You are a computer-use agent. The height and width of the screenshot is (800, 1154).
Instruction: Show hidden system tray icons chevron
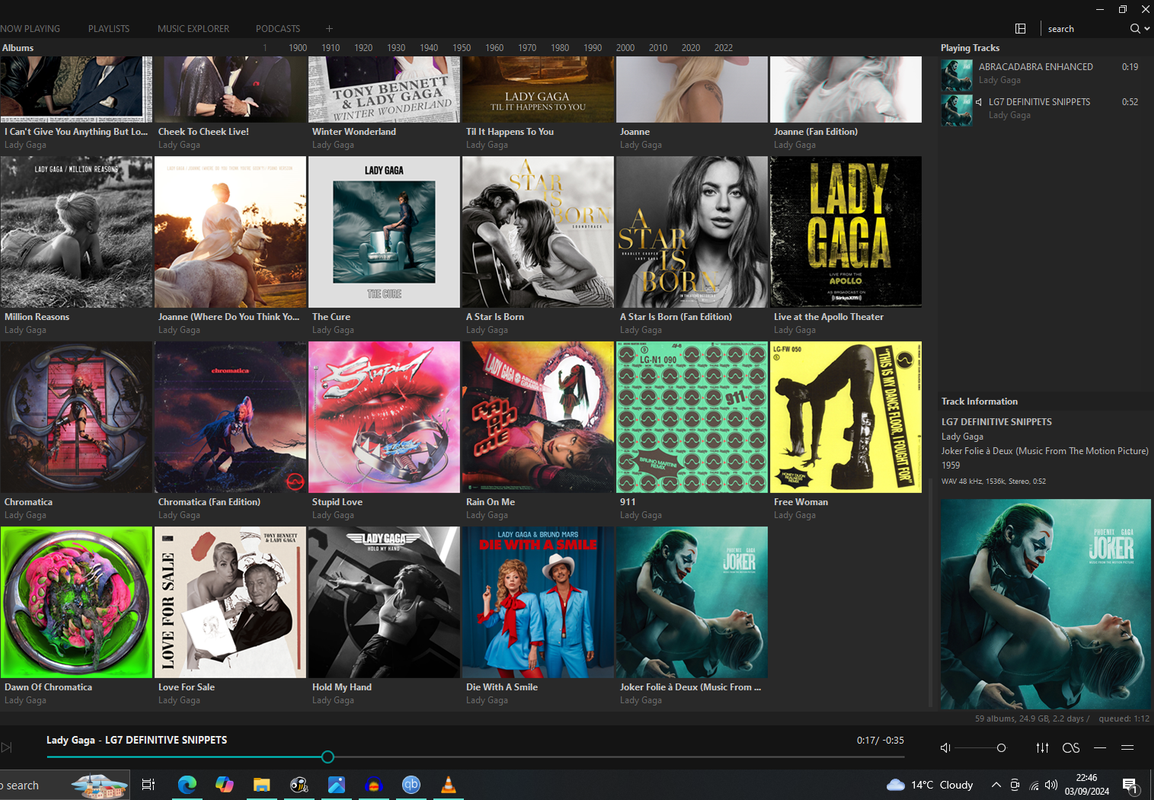pos(996,785)
